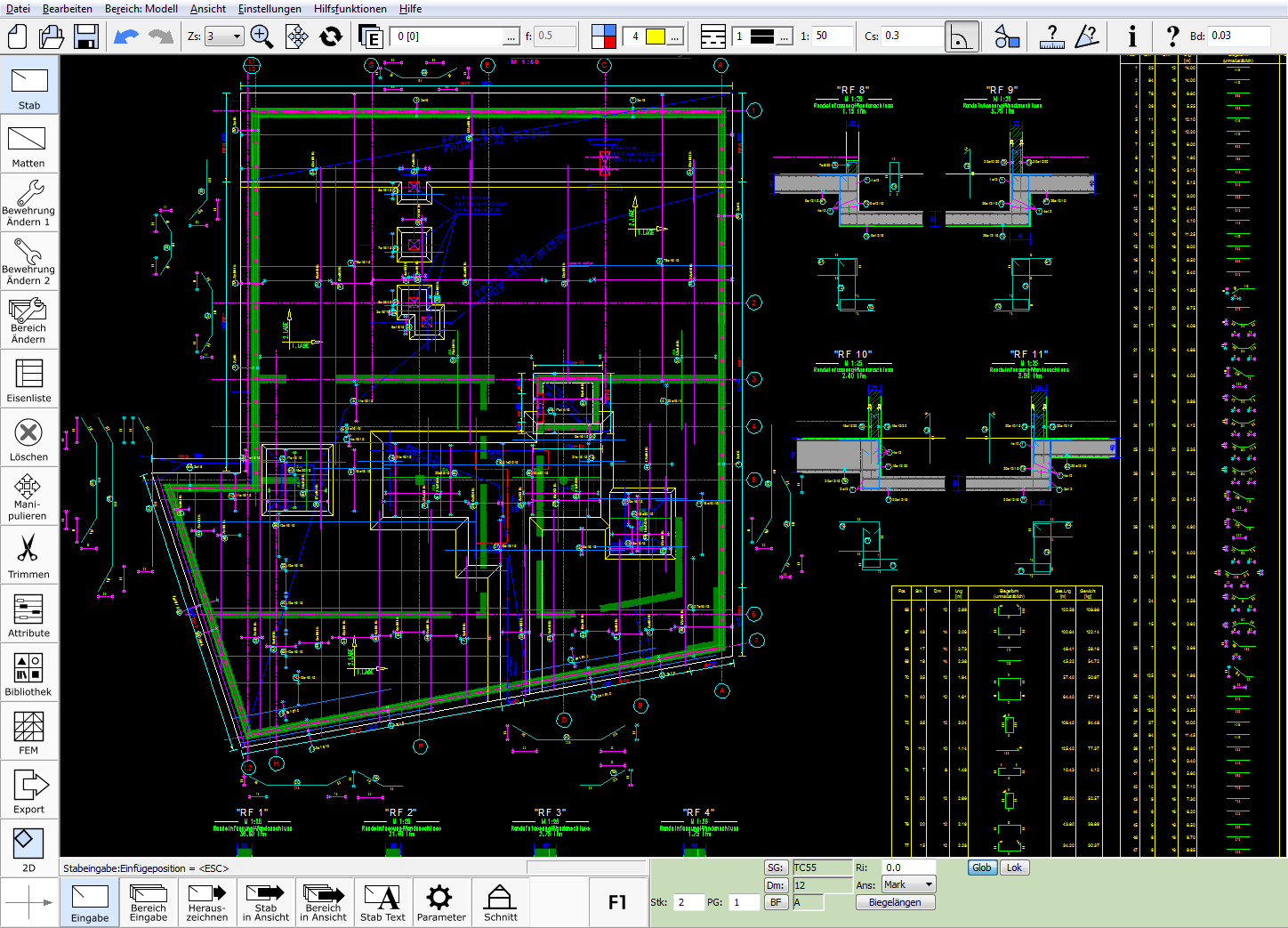Select the Manipulieren tool
The image size is (1288, 928).
pos(29,496)
